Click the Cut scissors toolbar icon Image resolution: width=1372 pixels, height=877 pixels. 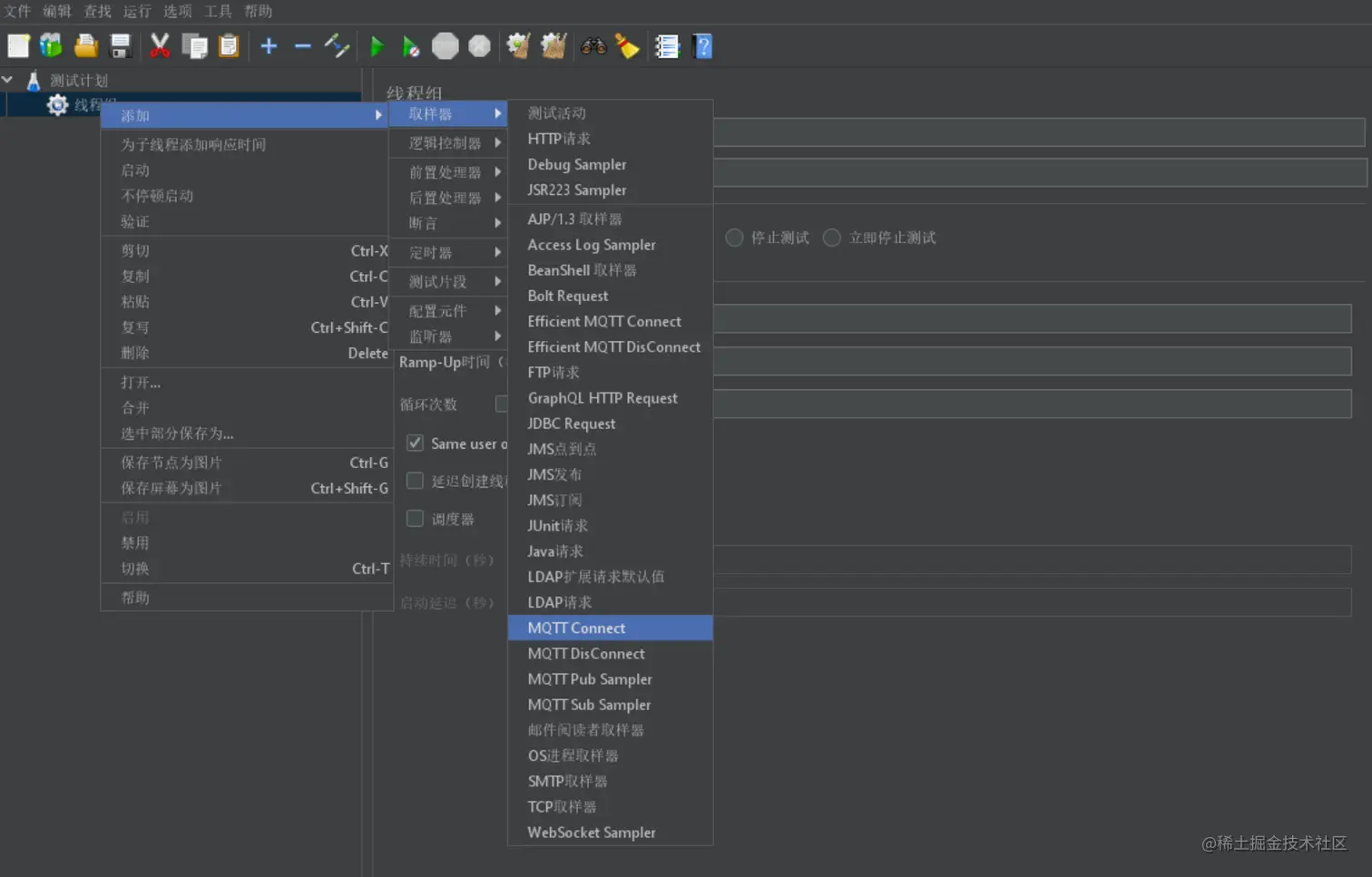click(159, 45)
